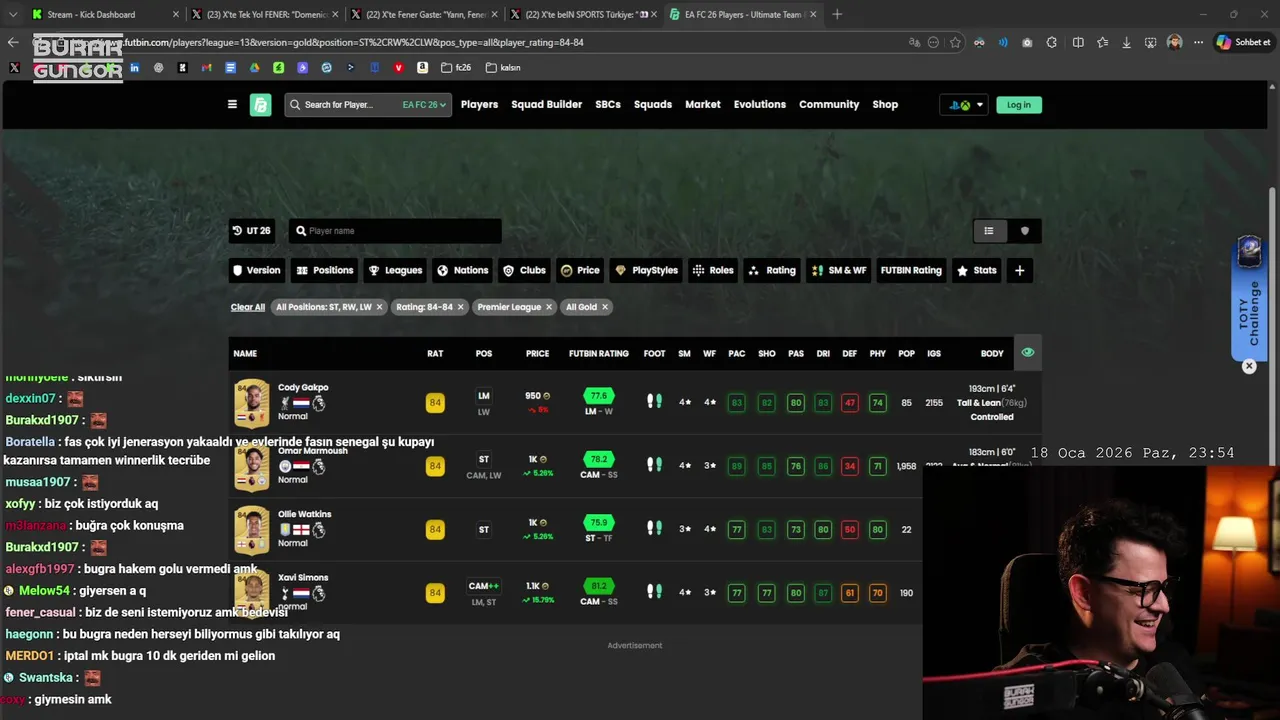Open the Squad Builder menu
The width and height of the screenshot is (1280, 720).
546,105
